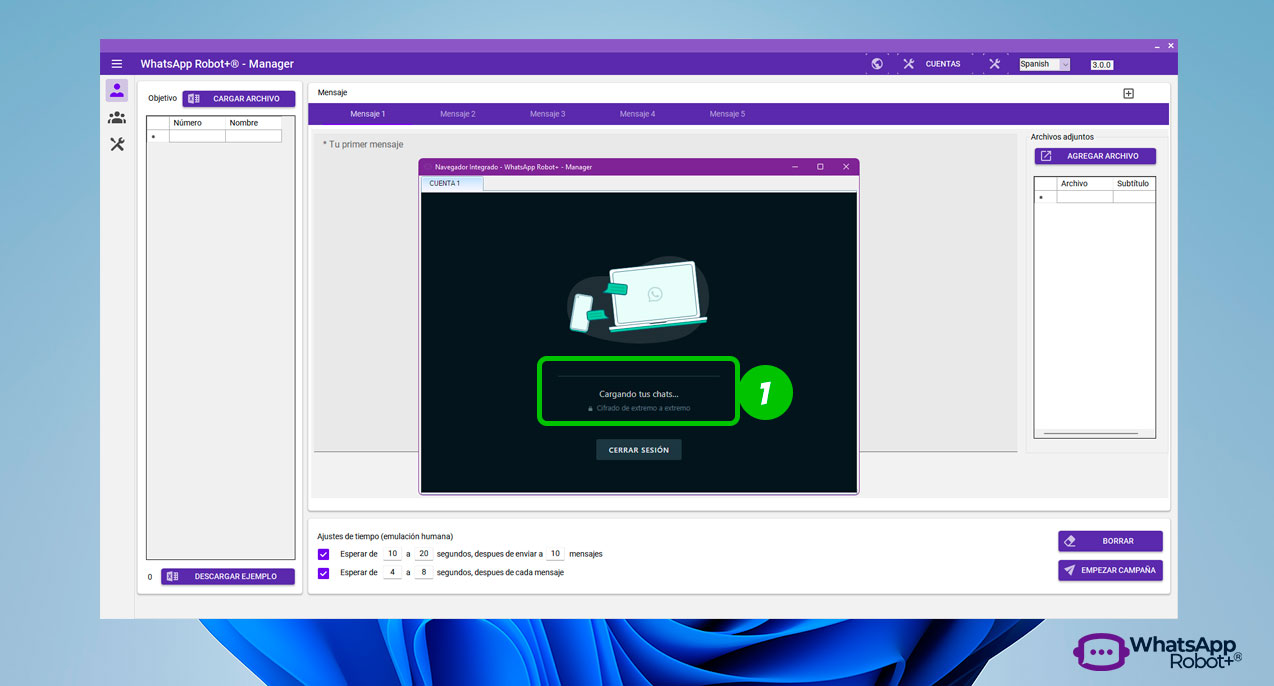Select the CUENTA 1 browser tab
Viewport: 1274px width, 686px height.
452,184
